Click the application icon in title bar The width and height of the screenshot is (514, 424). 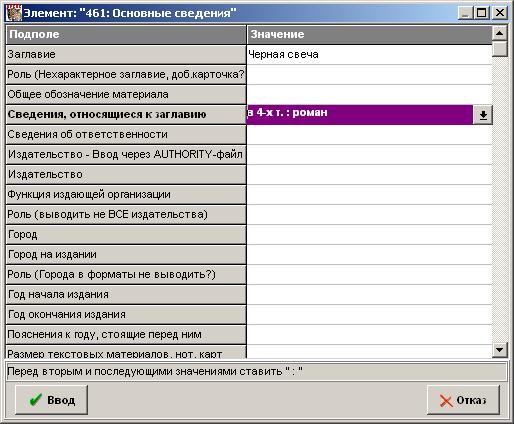(x=14, y=13)
